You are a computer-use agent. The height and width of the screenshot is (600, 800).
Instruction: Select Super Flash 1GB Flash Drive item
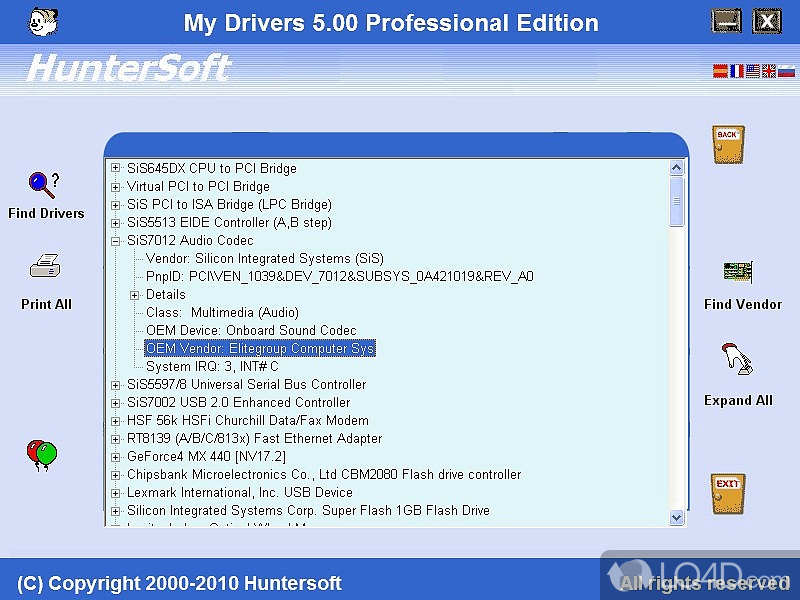[308, 510]
